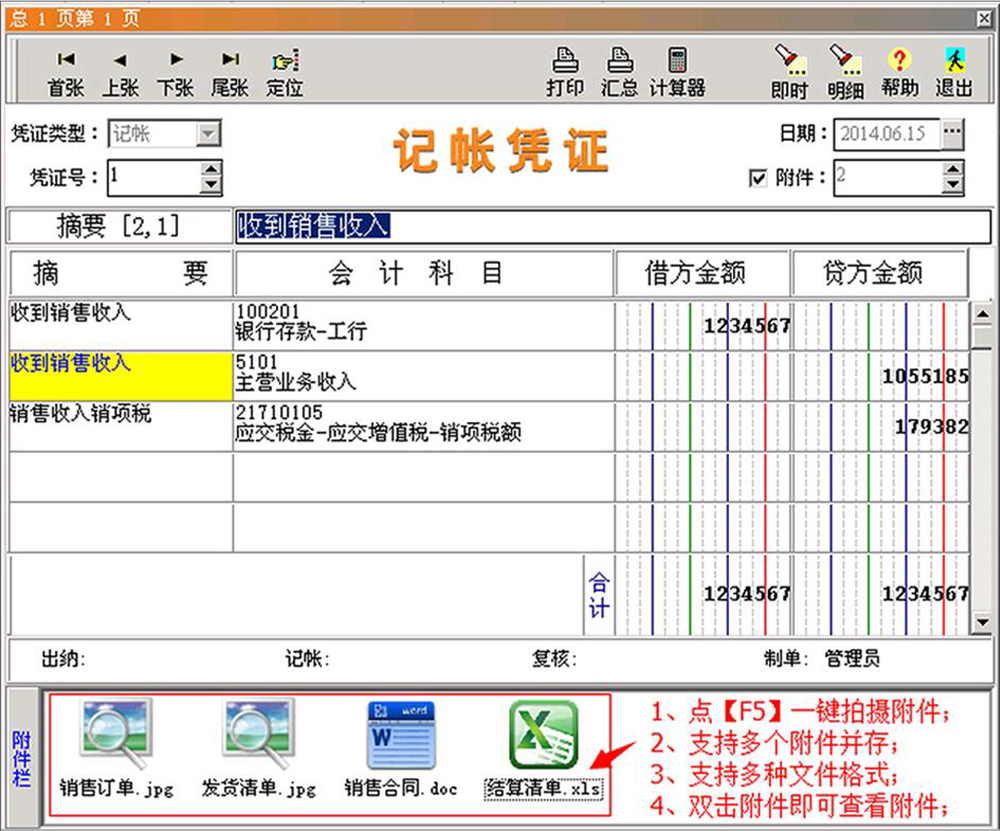Go to next voucher (下张)
Image resolution: width=1000 pixels, height=831 pixels.
[x=176, y=73]
